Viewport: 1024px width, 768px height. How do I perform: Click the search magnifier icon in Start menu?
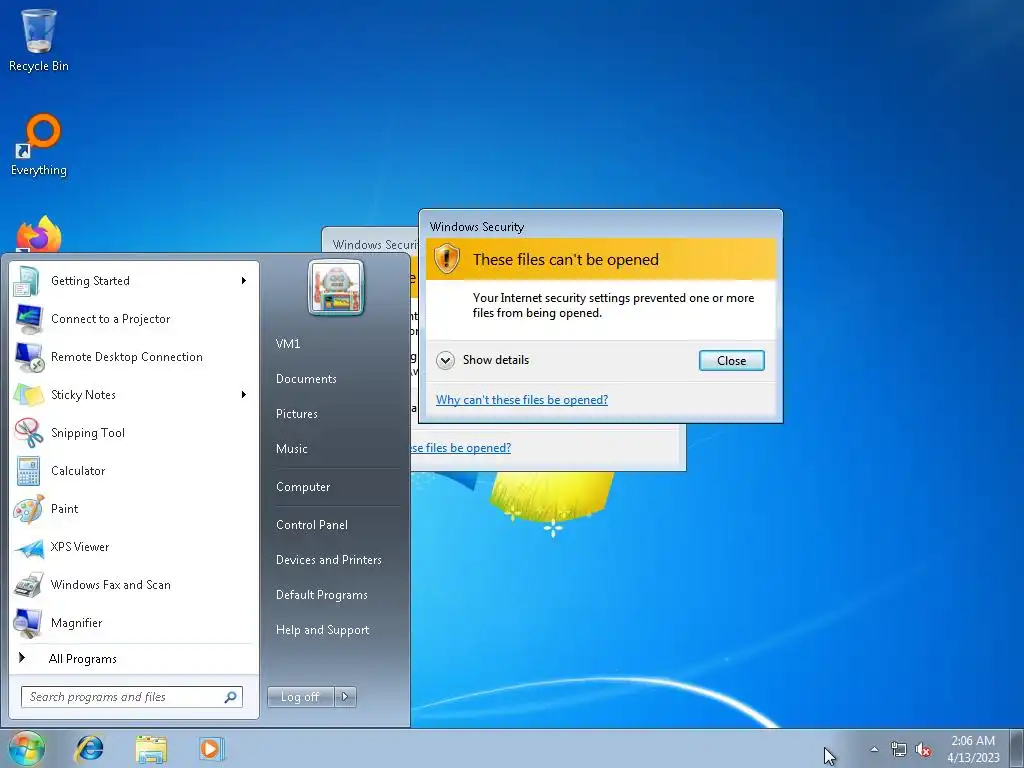pos(230,697)
